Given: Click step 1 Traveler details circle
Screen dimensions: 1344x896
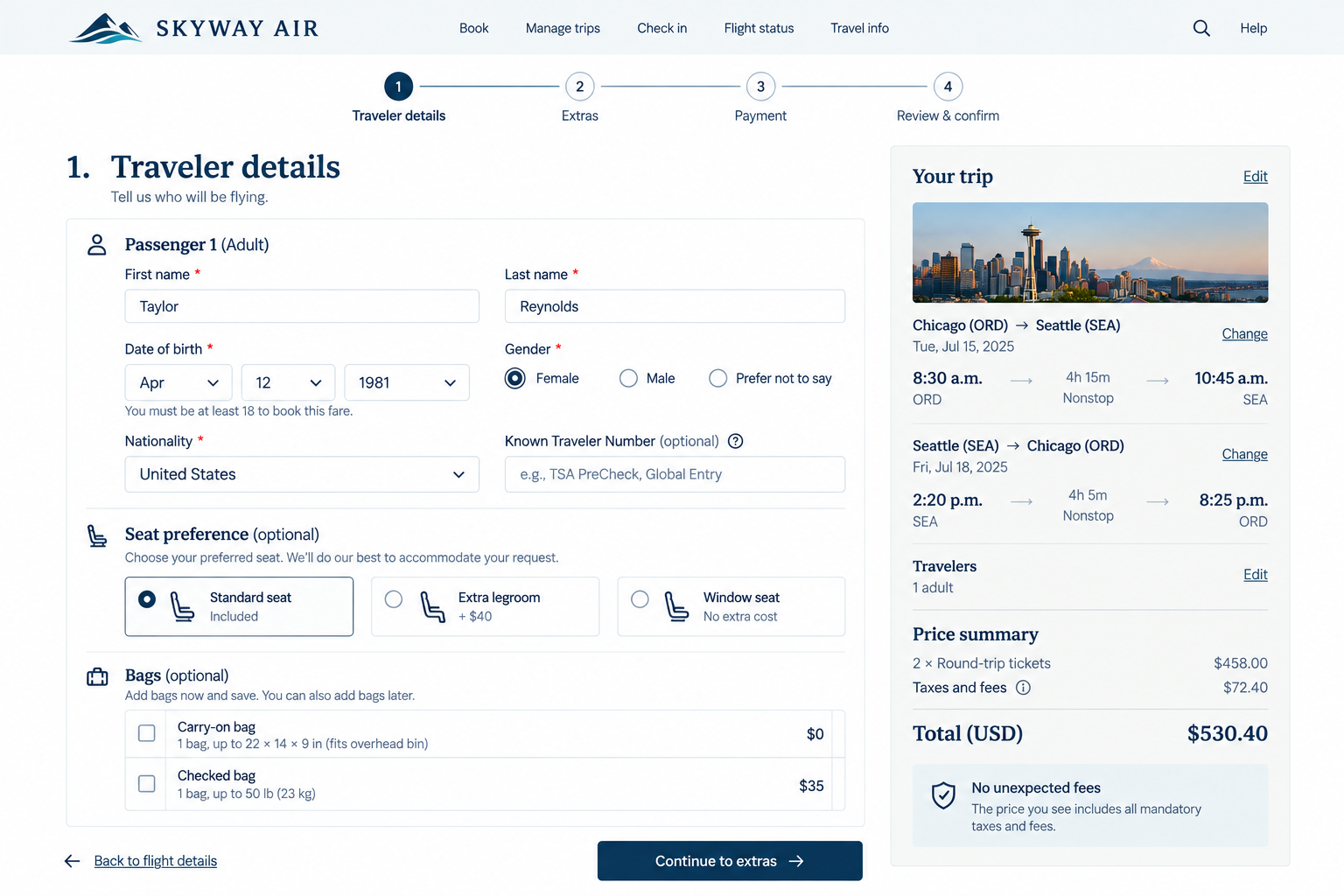Looking at the screenshot, I should [x=398, y=87].
